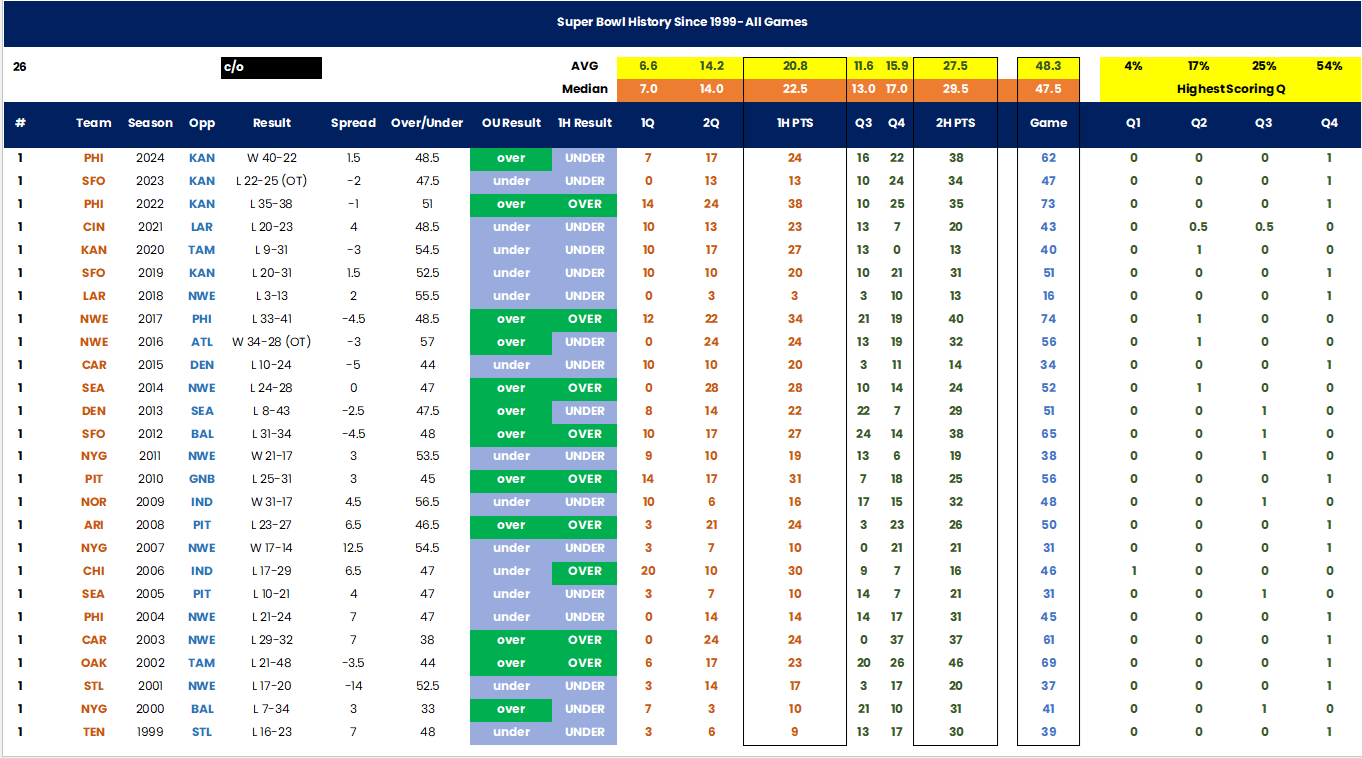
Task: Click the Game total 74 cell
Action: tap(1048, 319)
